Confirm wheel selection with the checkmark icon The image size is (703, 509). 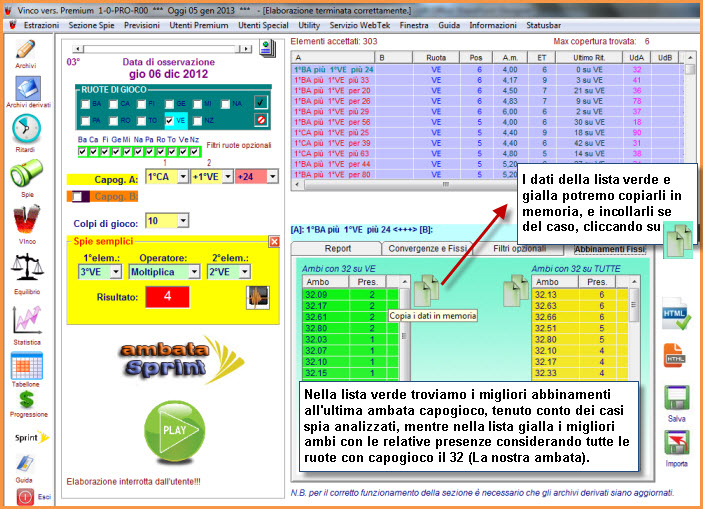(260, 103)
